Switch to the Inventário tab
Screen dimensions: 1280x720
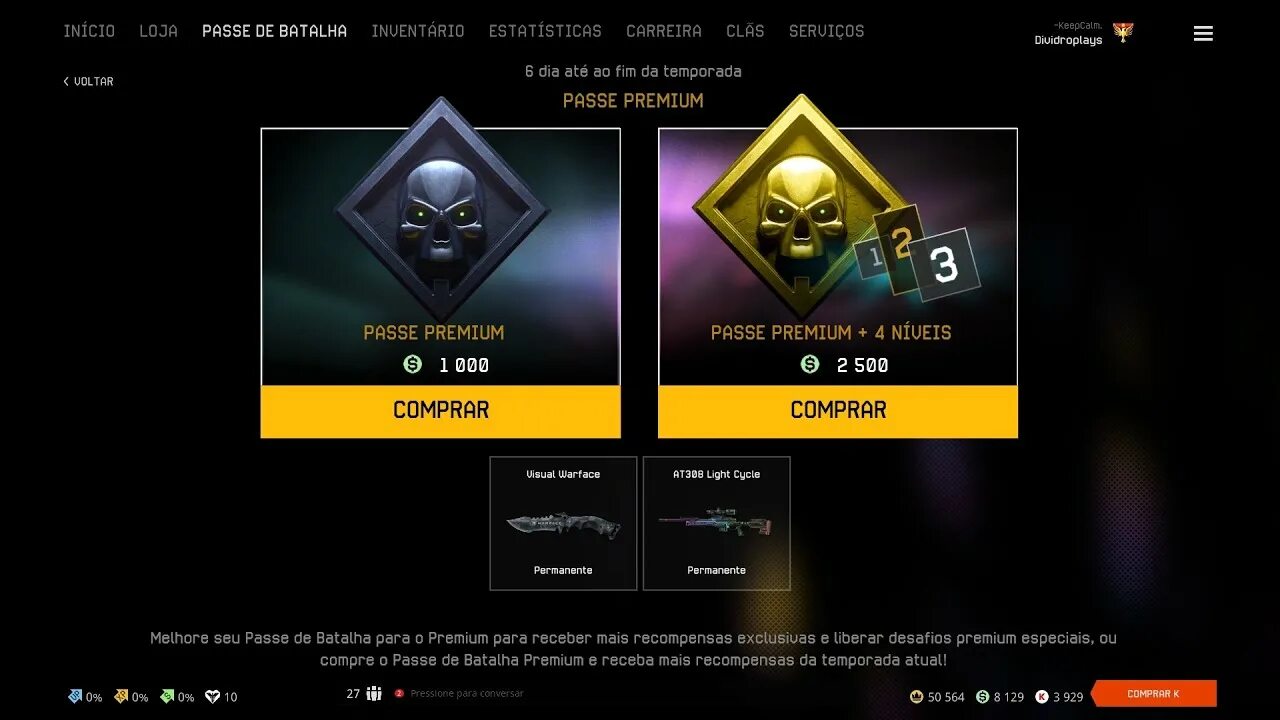[x=418, y=31]
